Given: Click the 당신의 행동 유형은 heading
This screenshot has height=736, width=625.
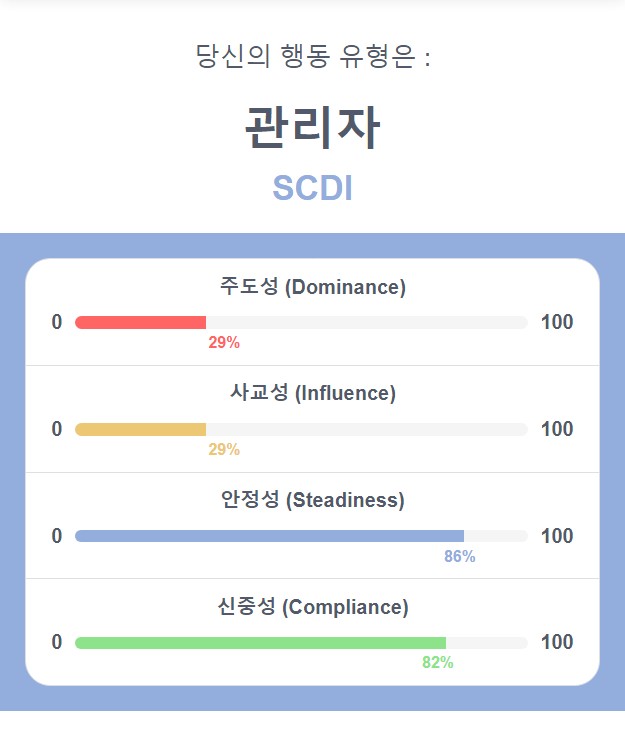Looking at the screenshot, I should click(312, 56).
